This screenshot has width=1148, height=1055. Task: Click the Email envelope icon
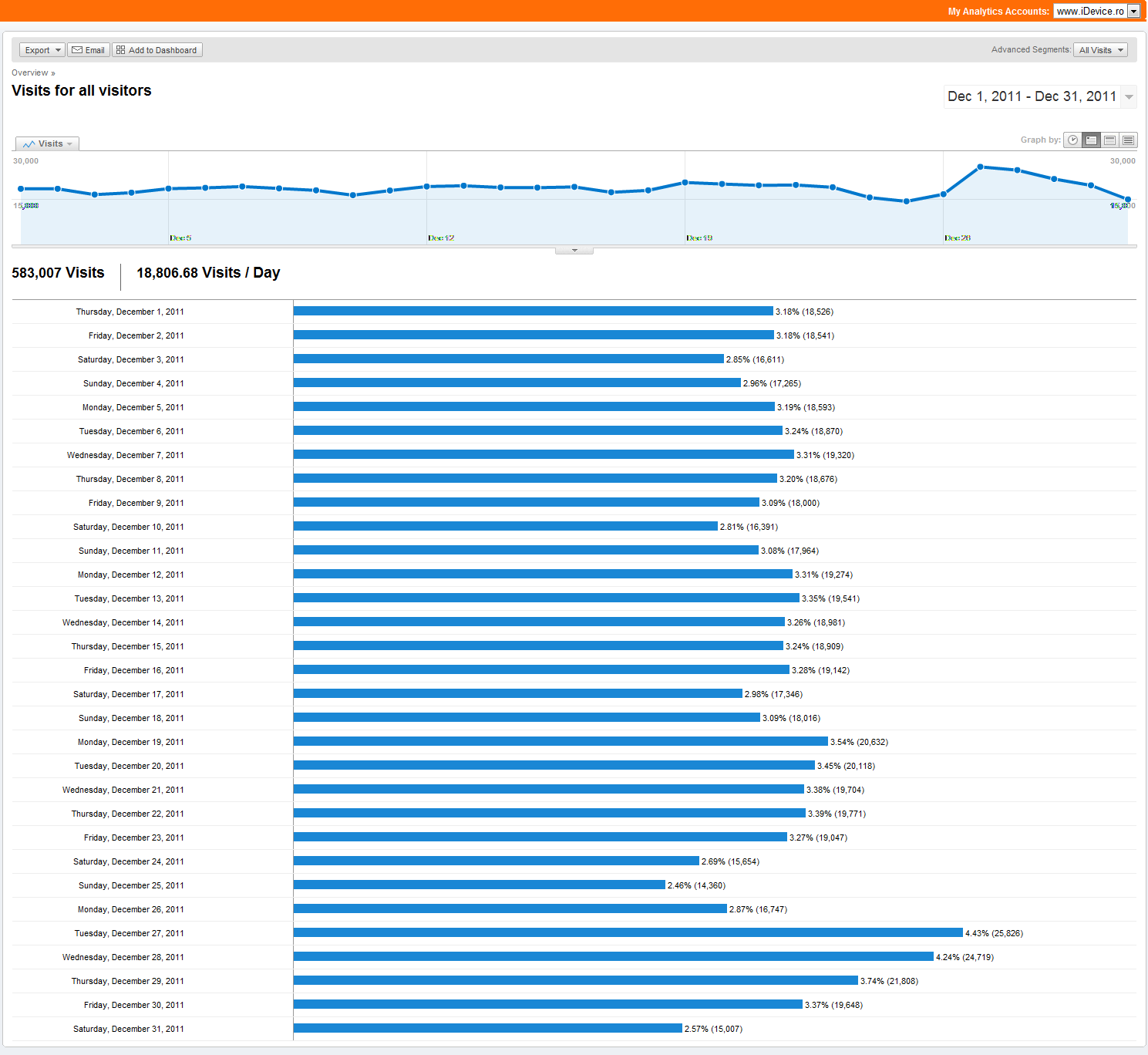click(x=77, y=50)
